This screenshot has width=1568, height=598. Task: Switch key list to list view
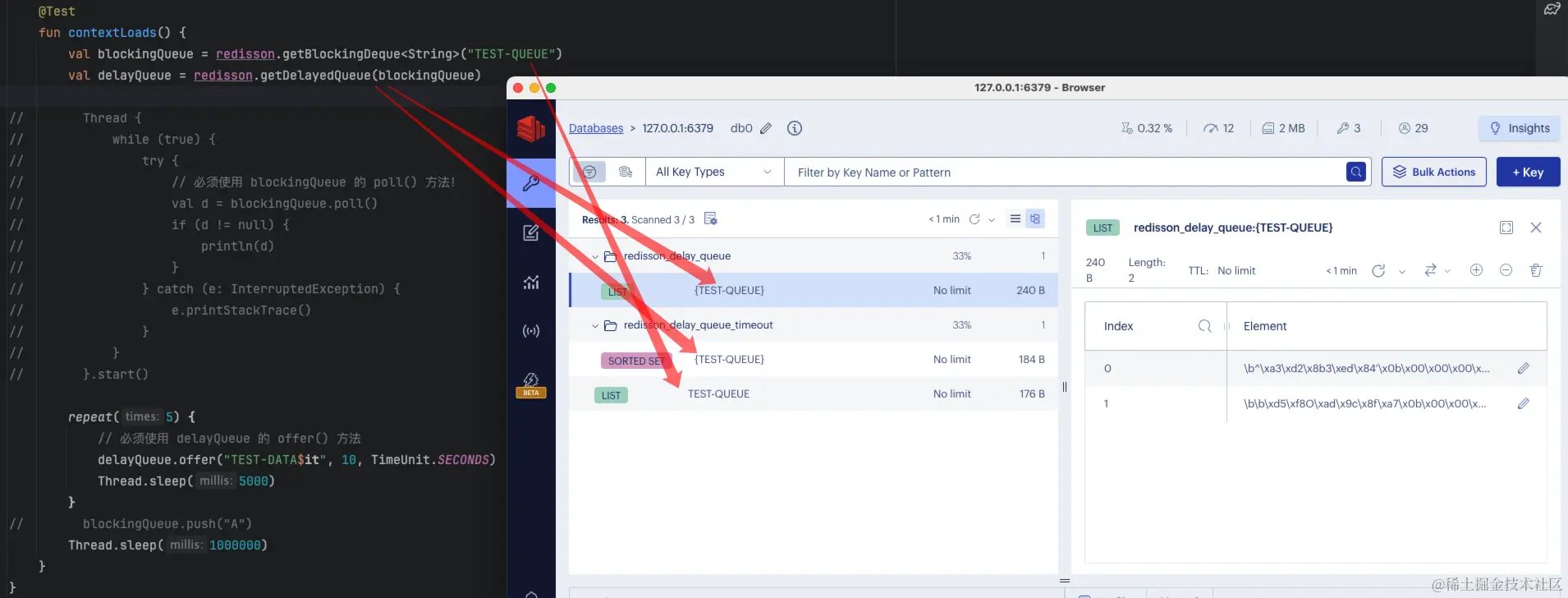pos(1016,218)
